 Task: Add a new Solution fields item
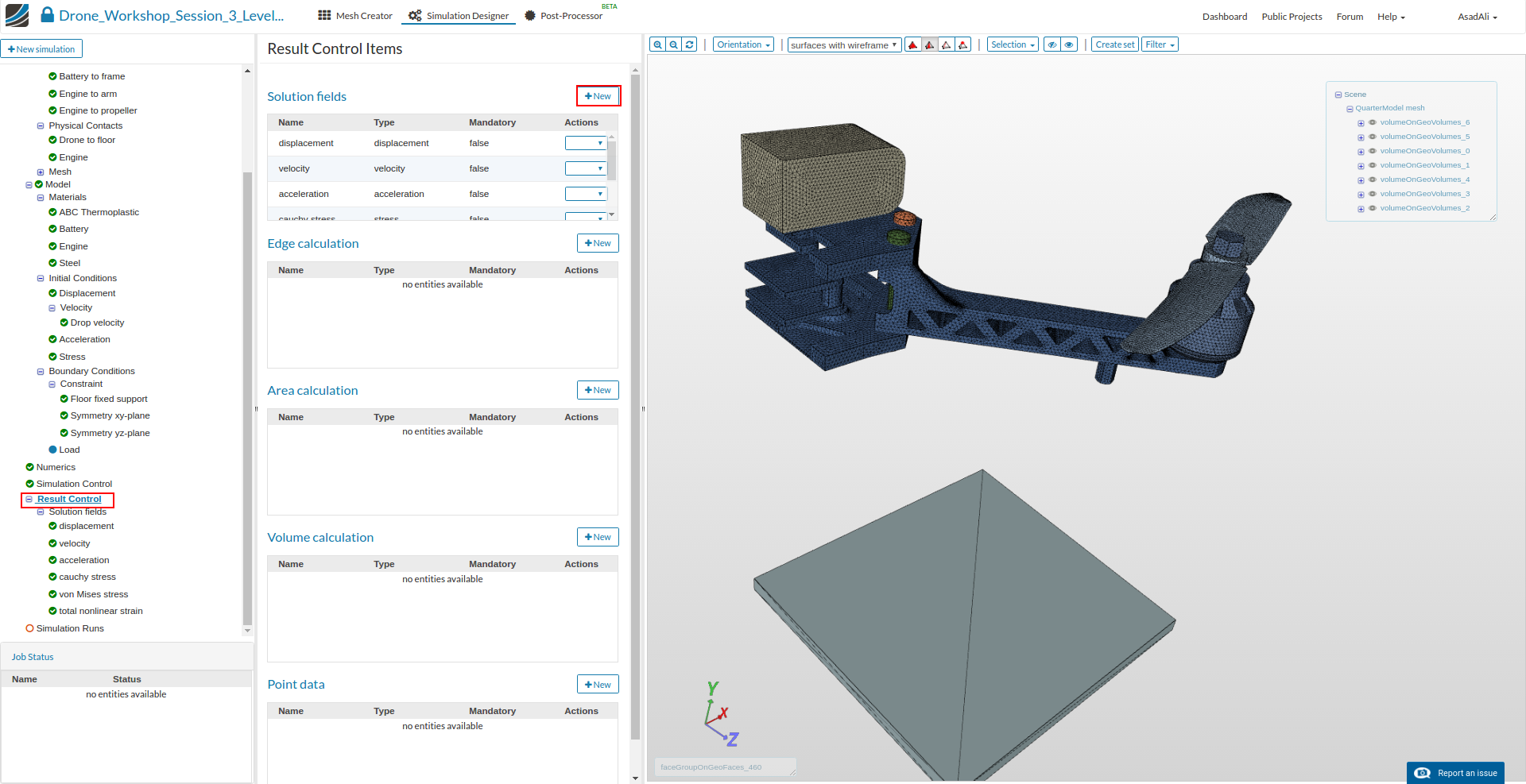[598, 96]
